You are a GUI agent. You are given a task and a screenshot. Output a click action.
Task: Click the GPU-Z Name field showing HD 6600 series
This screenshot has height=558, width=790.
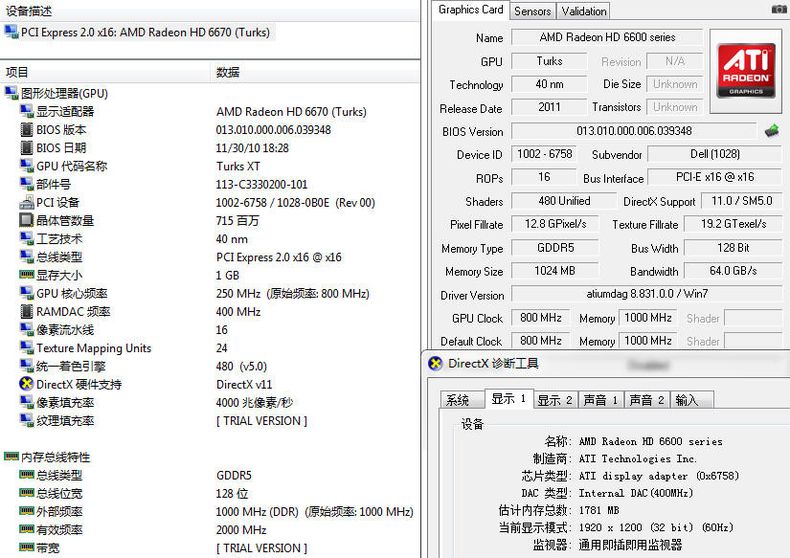[x=607, y=37]
